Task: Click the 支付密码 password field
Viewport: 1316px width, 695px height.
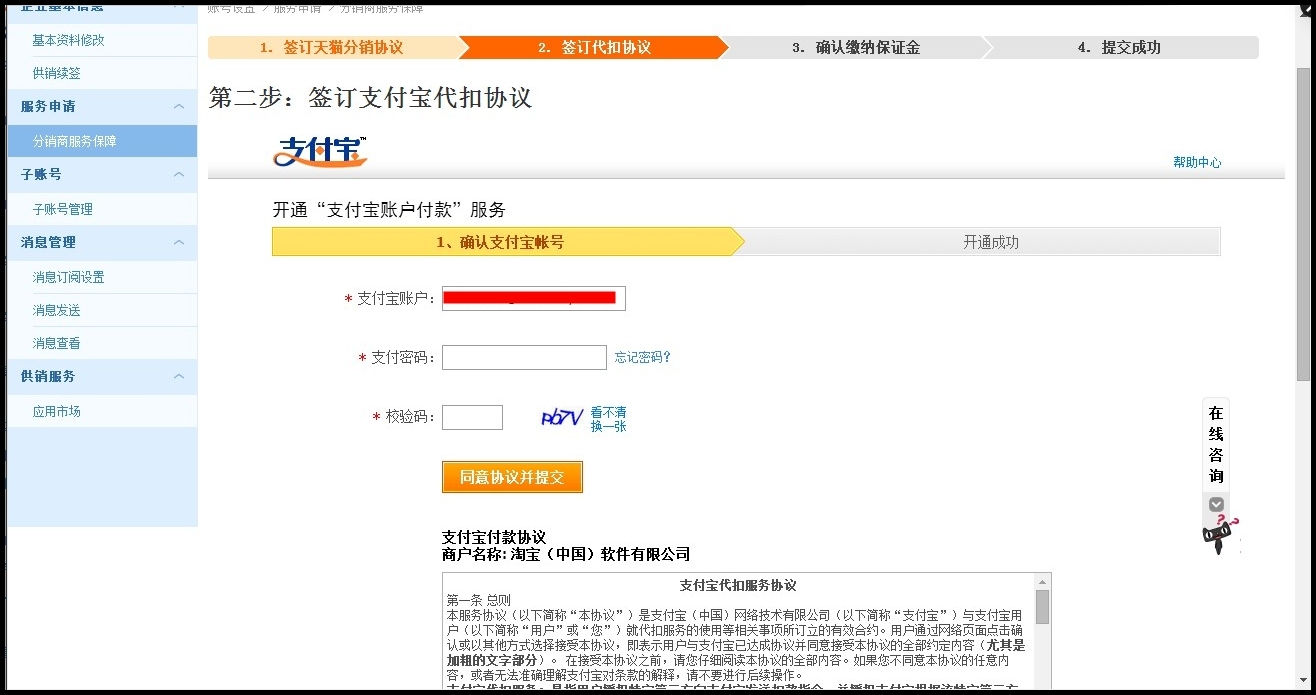Action: [x=524, y=358]
